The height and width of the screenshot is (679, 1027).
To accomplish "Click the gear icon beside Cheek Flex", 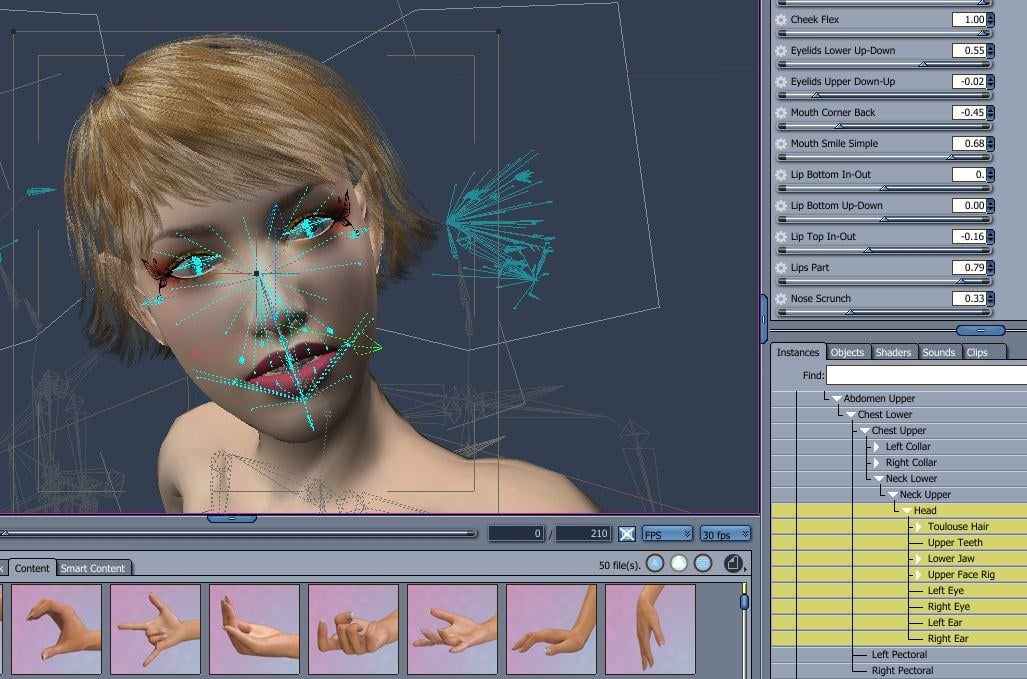I will [x=781, y=20].
